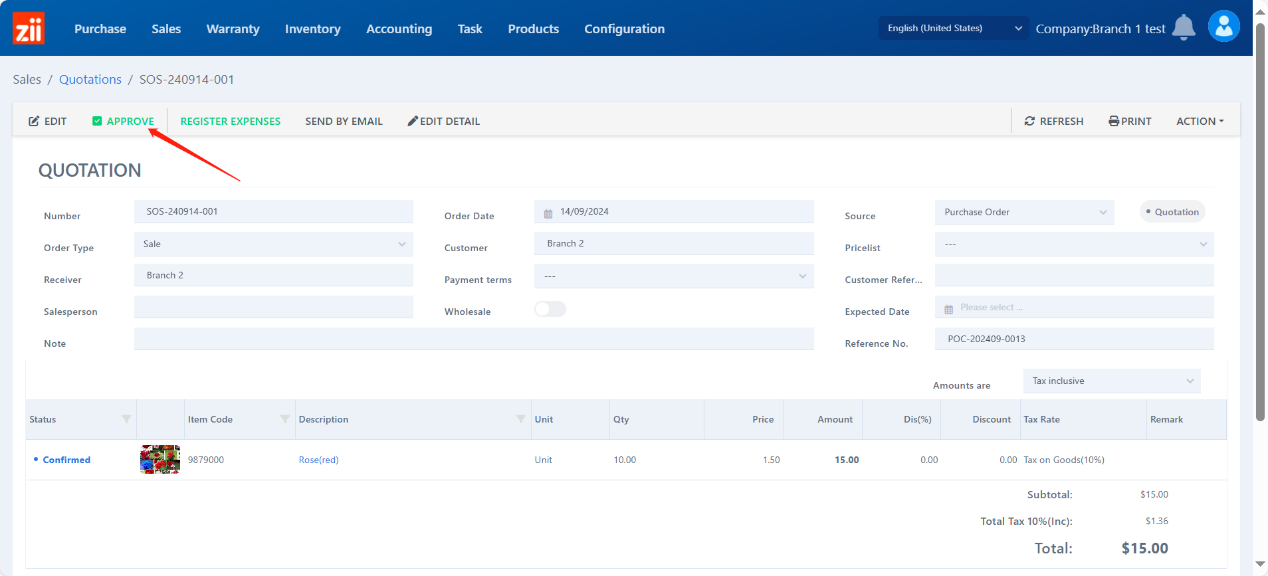The image size is (1268, 576).
Task: Click the Rose product thumbnail
Action: click(160, 459)
